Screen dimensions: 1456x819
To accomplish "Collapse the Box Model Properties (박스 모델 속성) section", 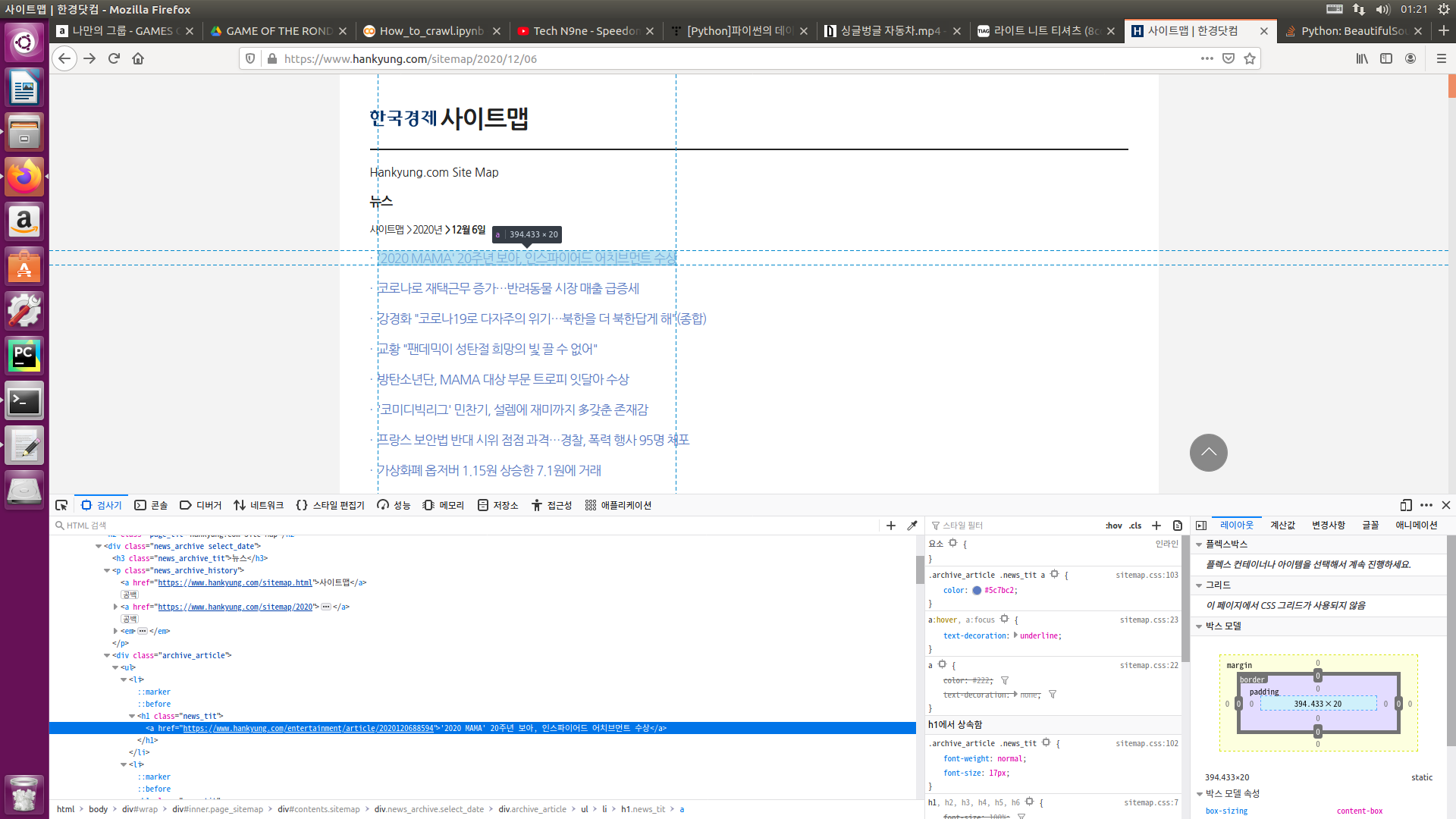I will (1199, 794).
